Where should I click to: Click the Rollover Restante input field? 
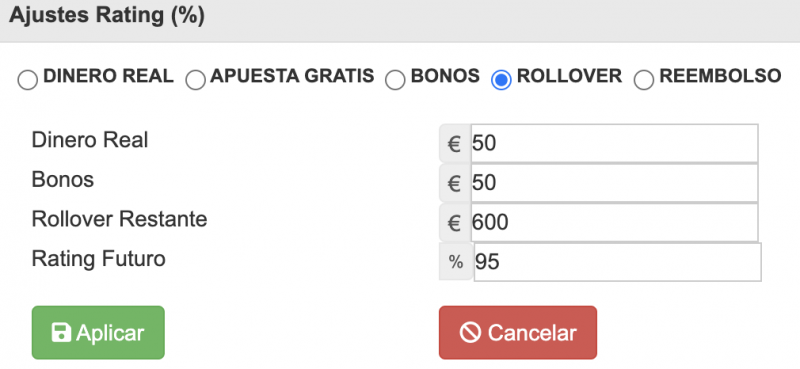(x=614, y=222)
